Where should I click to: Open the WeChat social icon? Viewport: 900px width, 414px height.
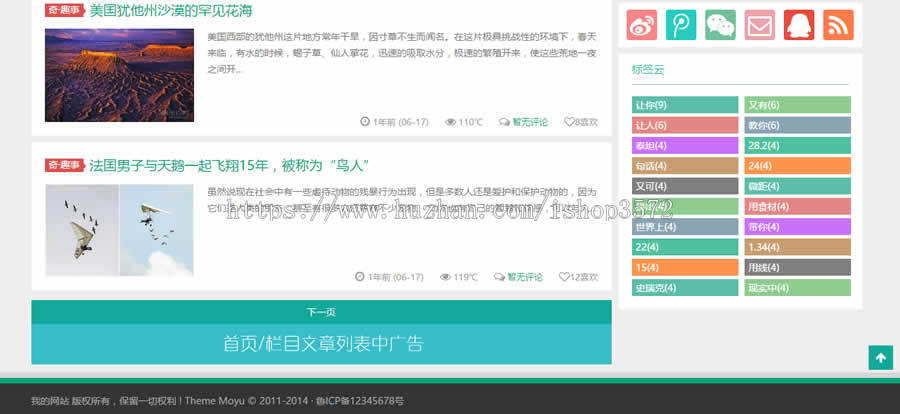pos(720,25)
